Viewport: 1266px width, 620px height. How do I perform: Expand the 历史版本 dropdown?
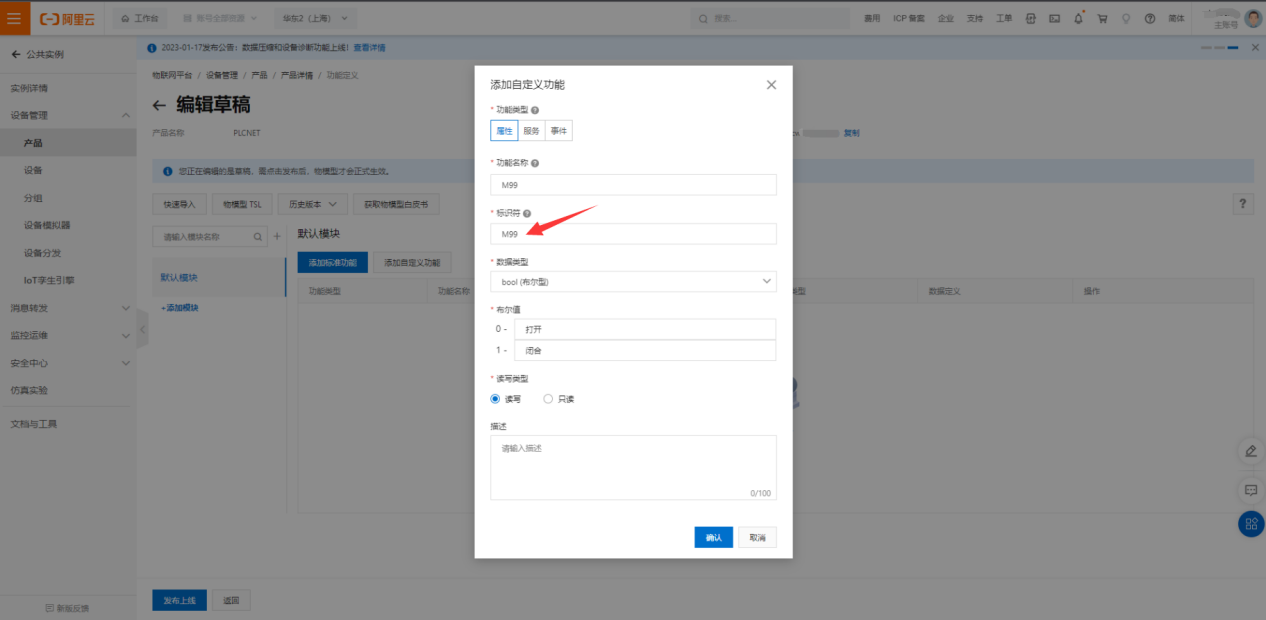pos(311,204)
